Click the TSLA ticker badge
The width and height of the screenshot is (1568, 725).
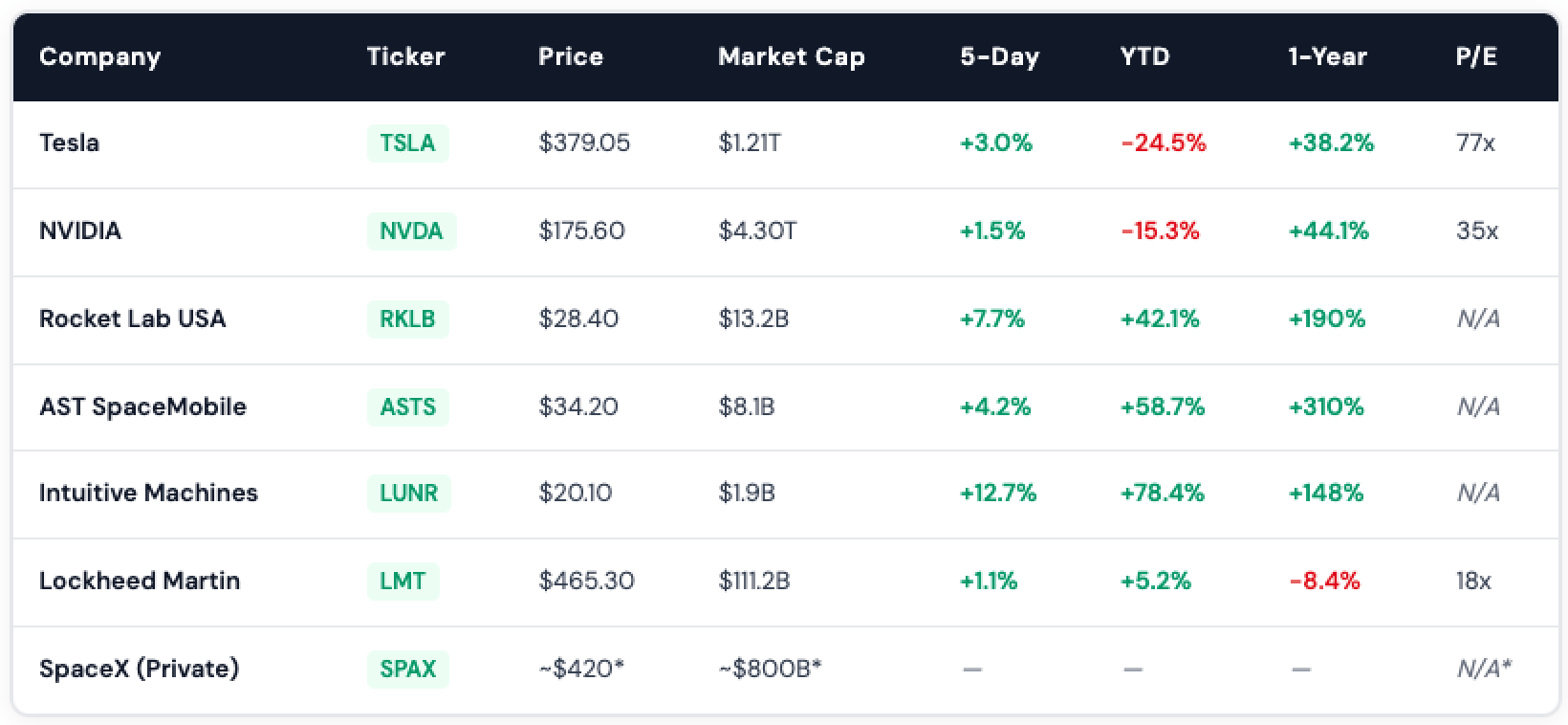pos(407,143)
